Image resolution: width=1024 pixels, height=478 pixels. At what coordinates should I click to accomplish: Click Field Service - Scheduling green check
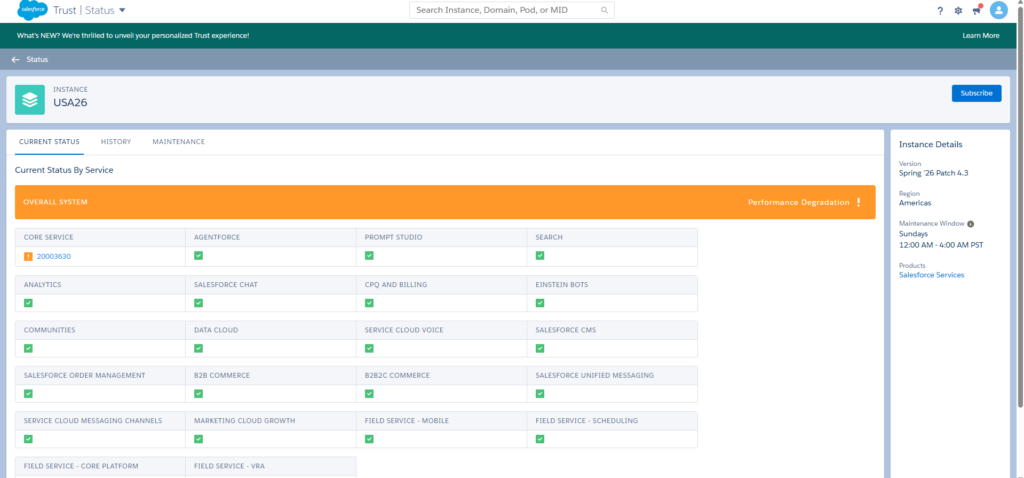point(540,439)
